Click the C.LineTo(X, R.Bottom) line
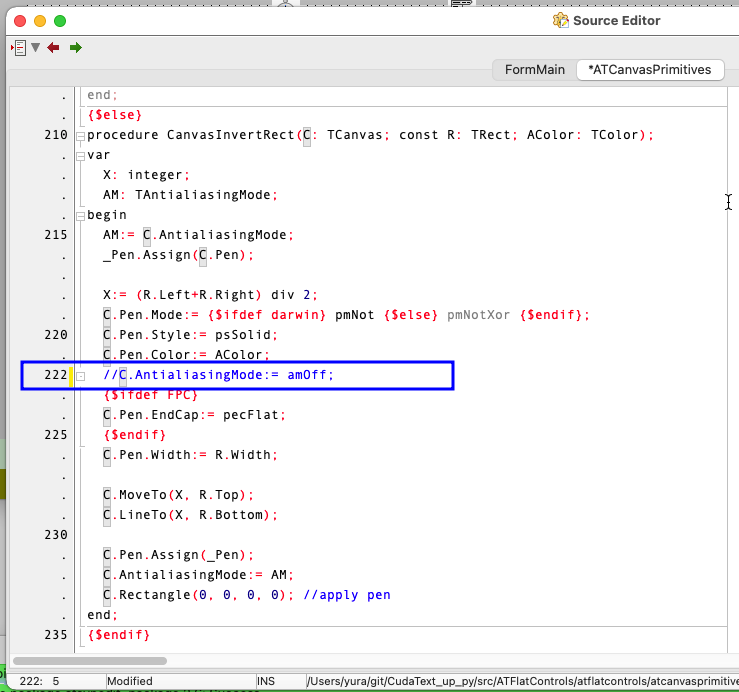Image resolution: width=739 pixels, height=692 pixels. coord(191,515)
